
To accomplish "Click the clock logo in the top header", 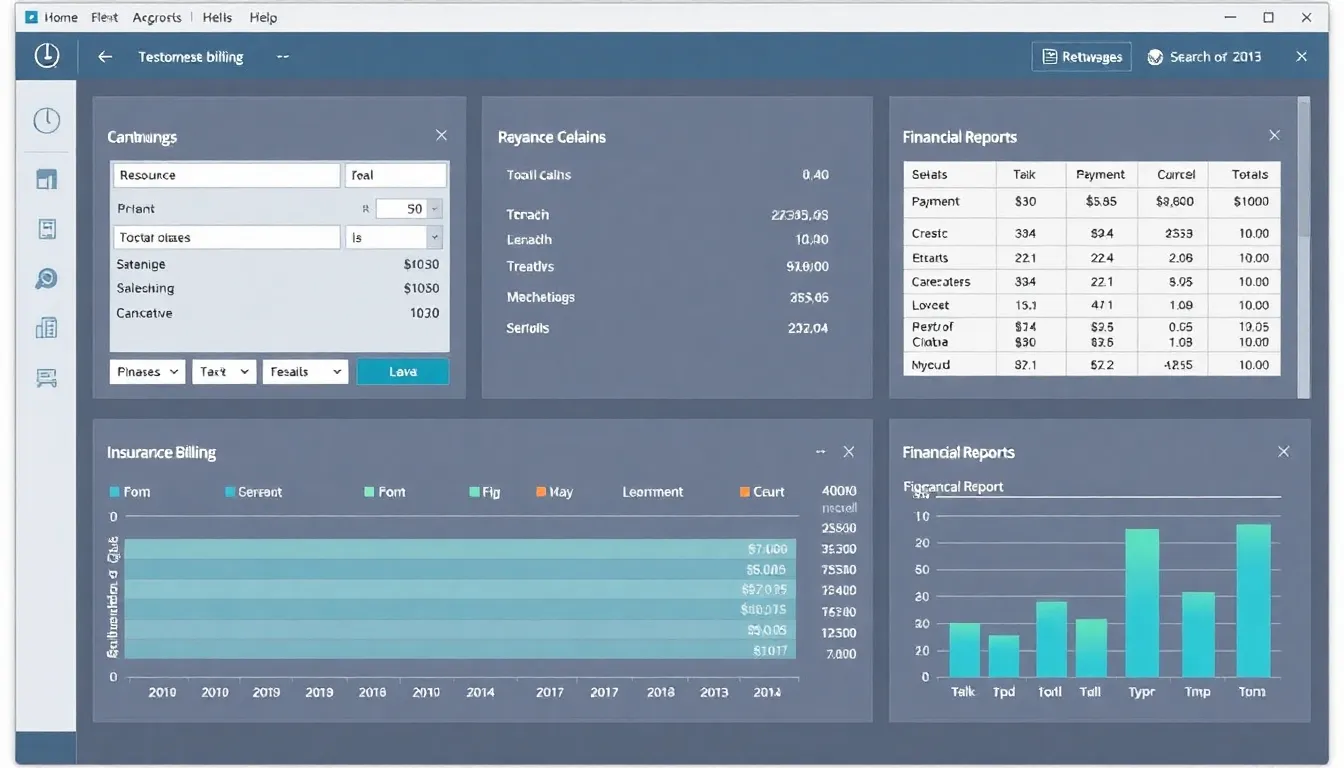I will click(46, 56).
